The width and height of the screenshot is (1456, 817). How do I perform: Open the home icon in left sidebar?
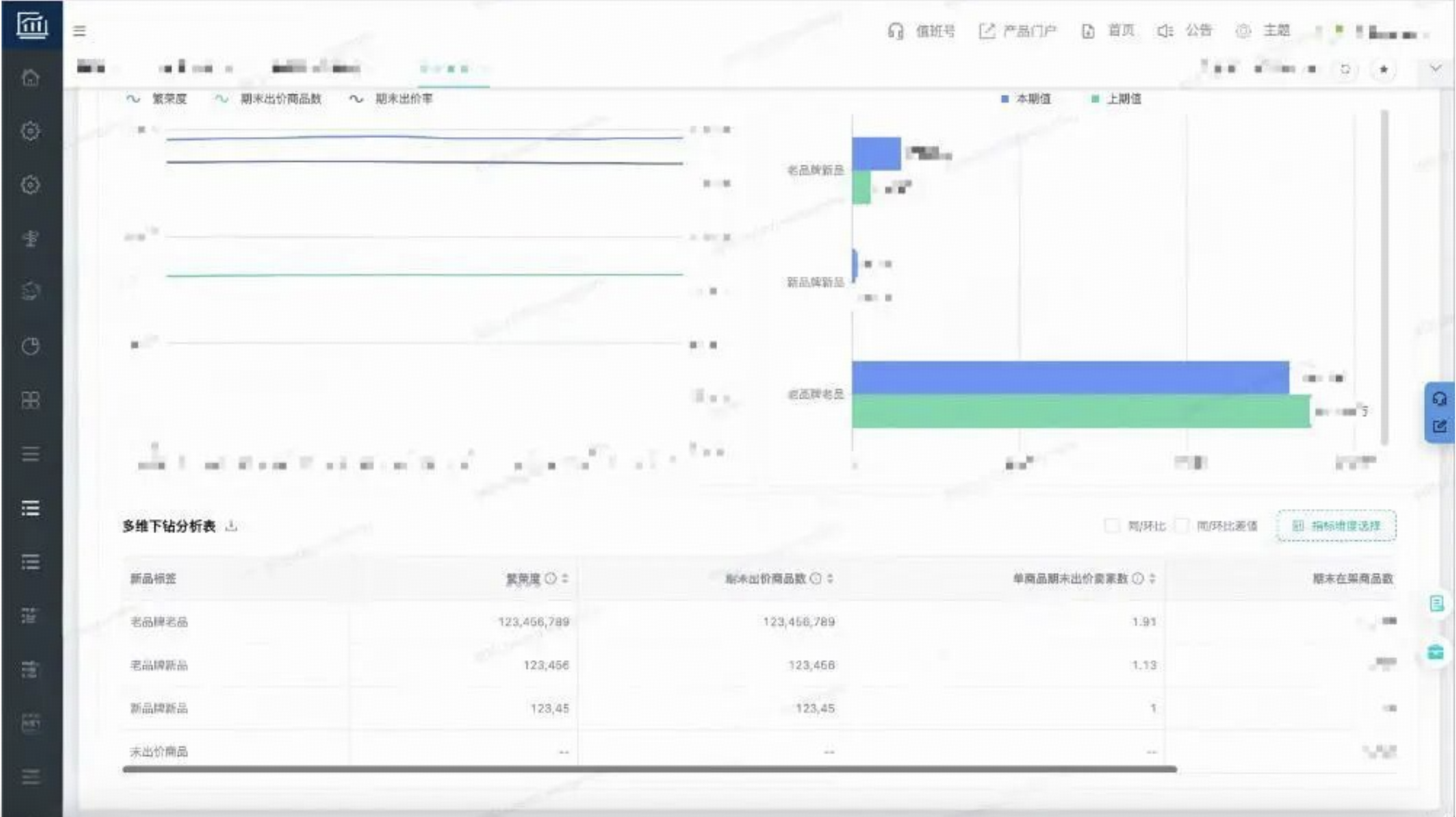click(x=30, y=77)
